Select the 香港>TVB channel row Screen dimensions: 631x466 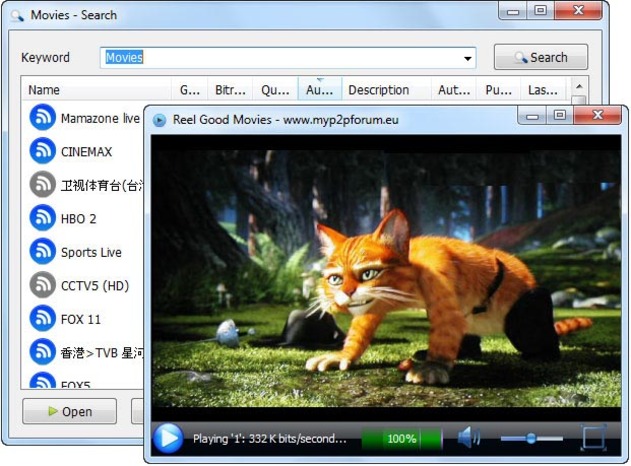click(84, 352)
